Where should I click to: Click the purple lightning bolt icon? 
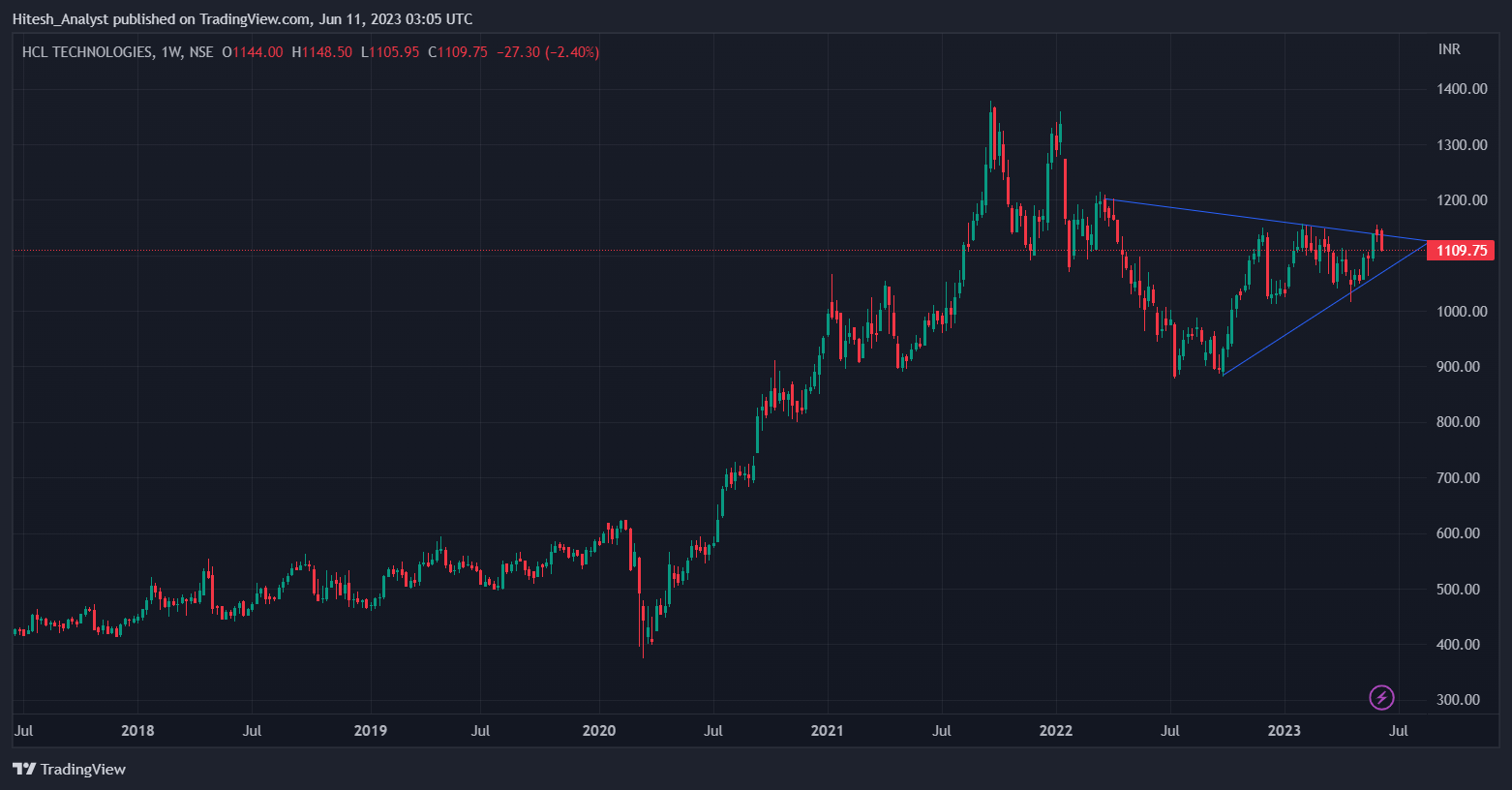pos(1381,697)
